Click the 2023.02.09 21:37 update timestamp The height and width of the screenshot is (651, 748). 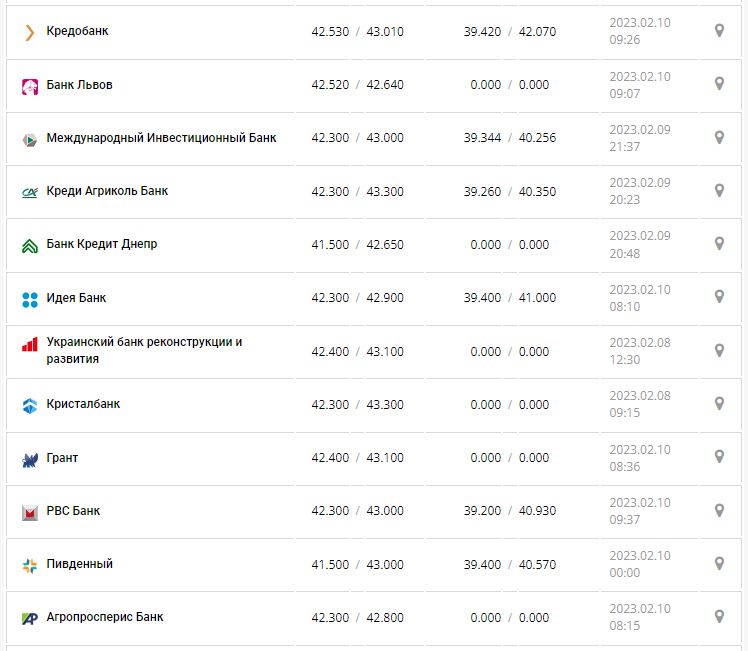[640, 138]
